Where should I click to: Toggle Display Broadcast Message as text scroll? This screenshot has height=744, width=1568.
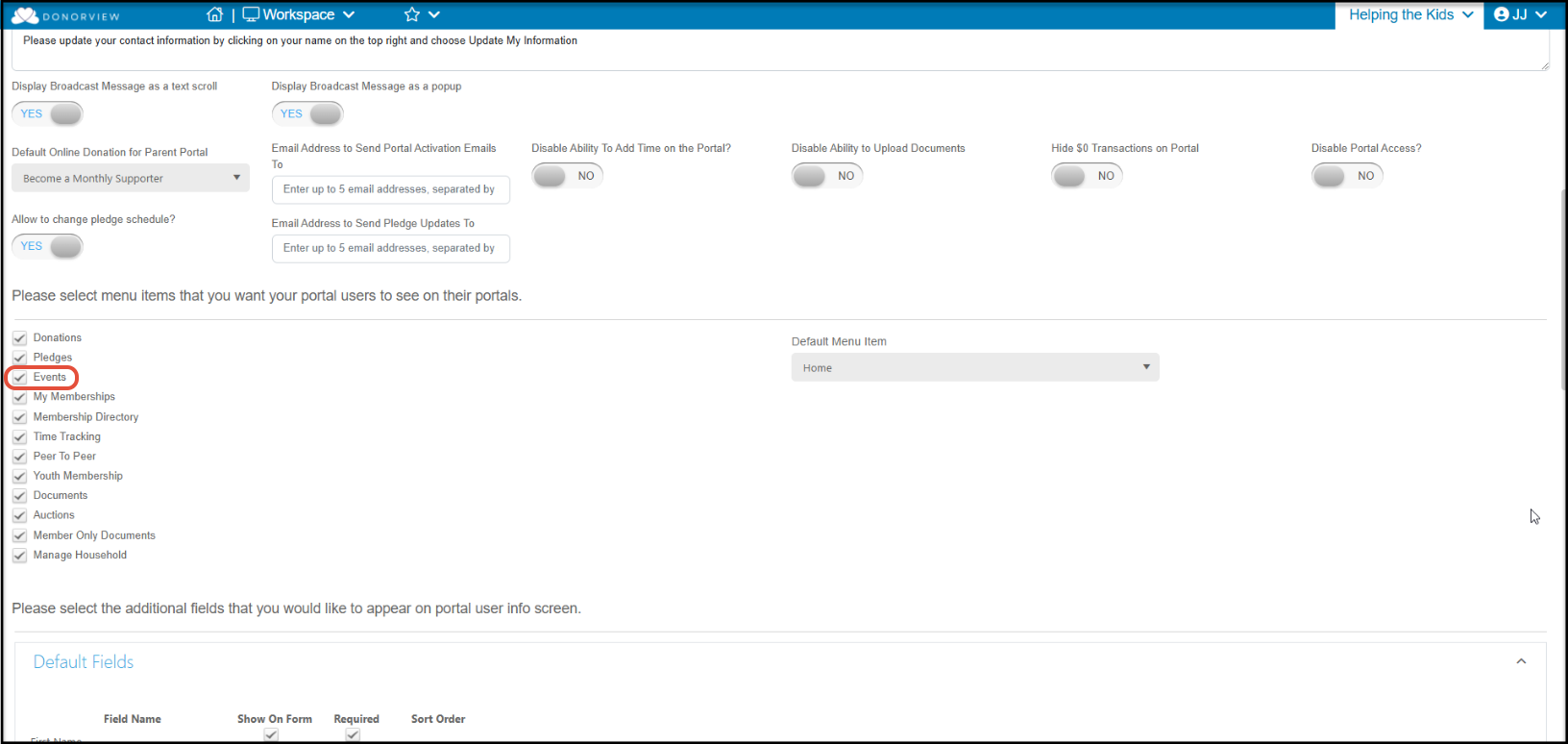[x=47, y=113]
